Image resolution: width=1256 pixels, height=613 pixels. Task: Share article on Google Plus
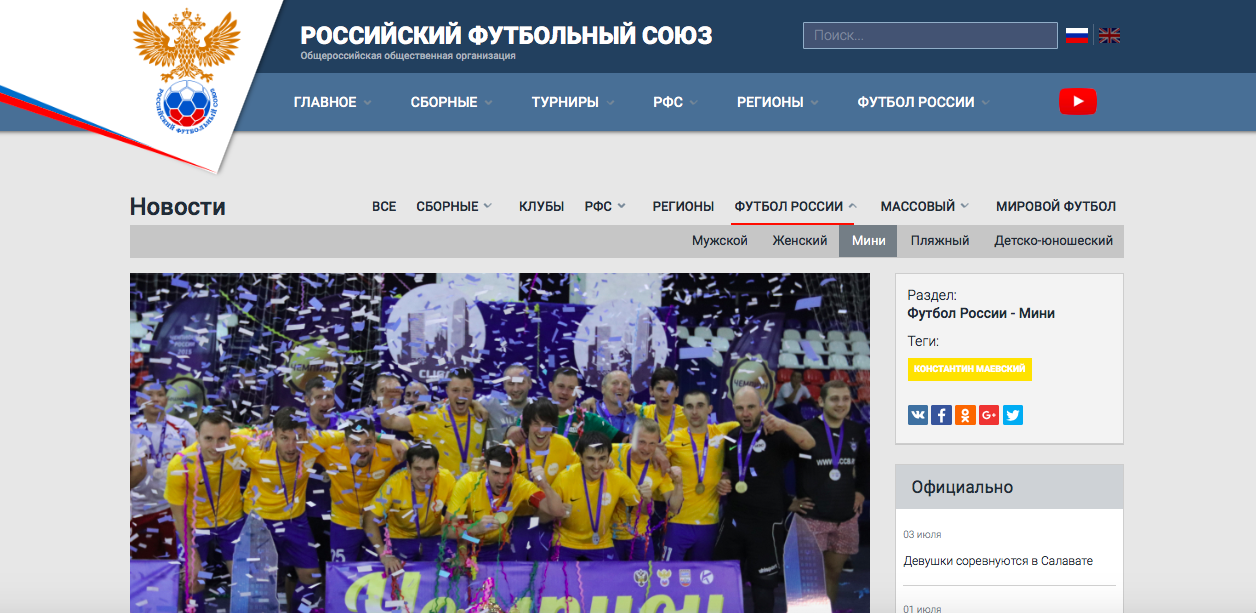tap(989, 415)
